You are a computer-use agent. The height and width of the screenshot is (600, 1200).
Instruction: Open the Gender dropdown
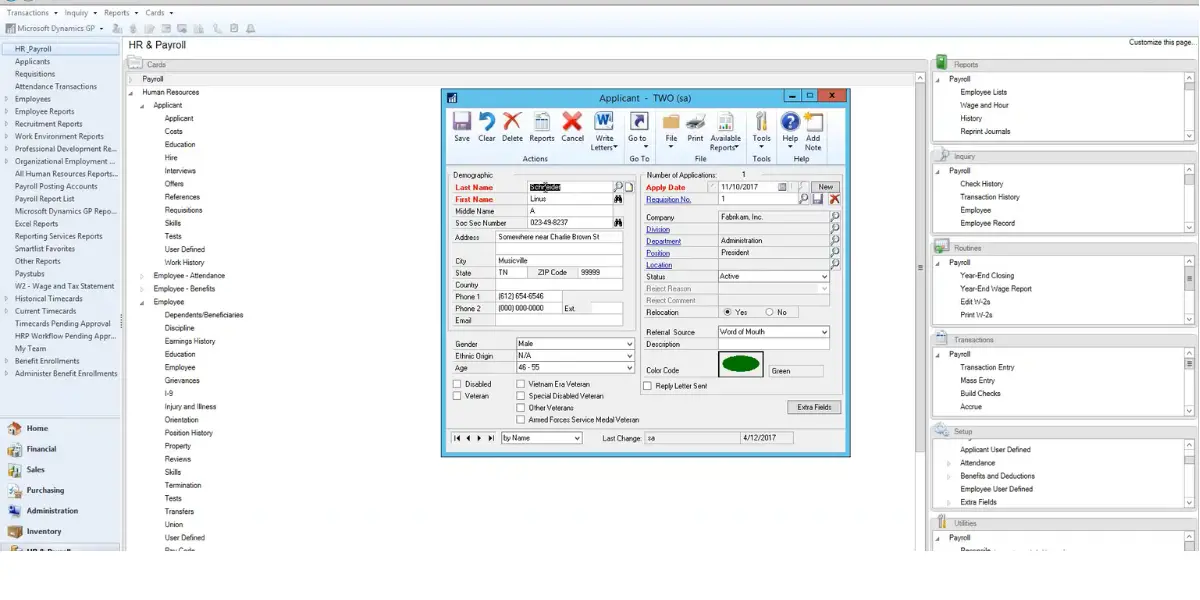(629, 344)
